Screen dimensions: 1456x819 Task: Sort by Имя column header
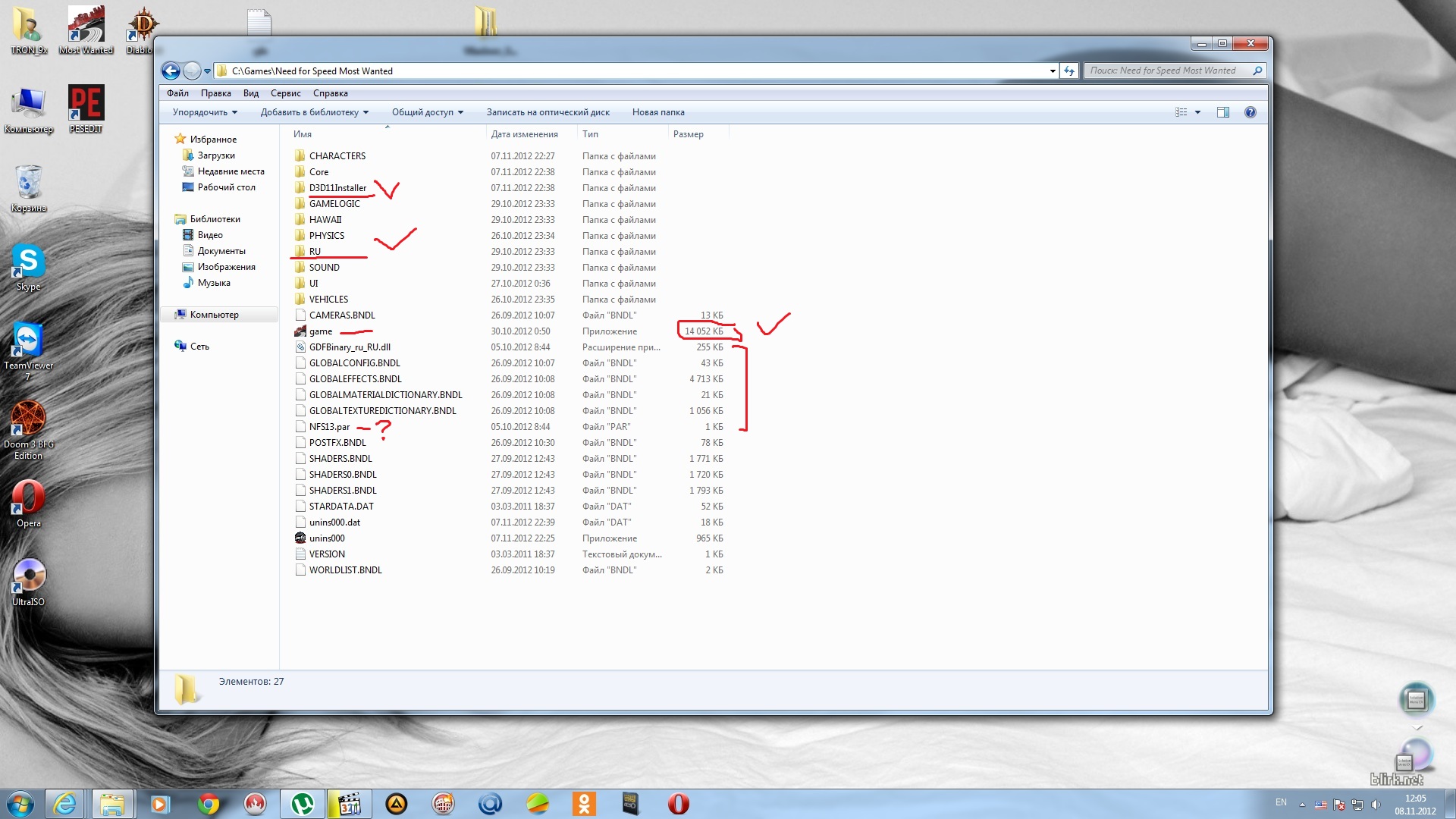pyautogui.click(x=303, y=134)
